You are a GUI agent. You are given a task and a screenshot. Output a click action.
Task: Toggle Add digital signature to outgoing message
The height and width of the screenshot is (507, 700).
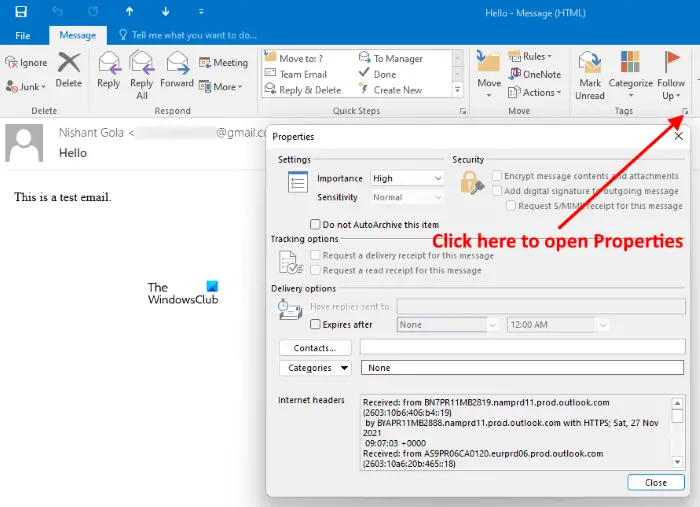[497, 191]
